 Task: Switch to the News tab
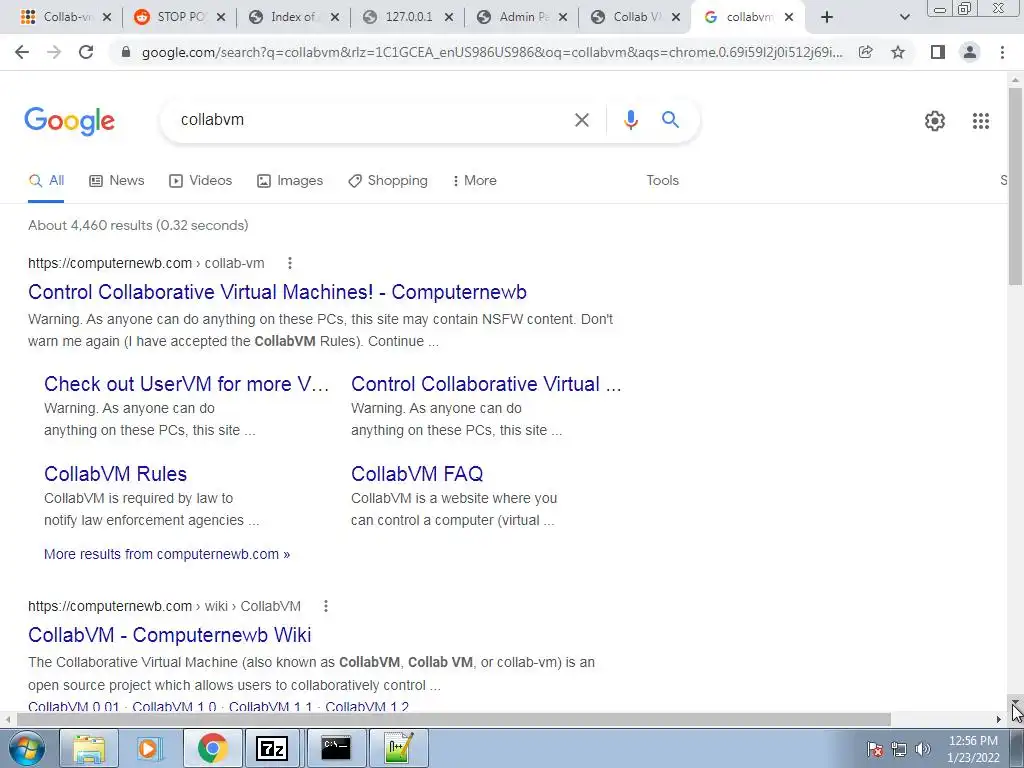[x=117, y=181]
